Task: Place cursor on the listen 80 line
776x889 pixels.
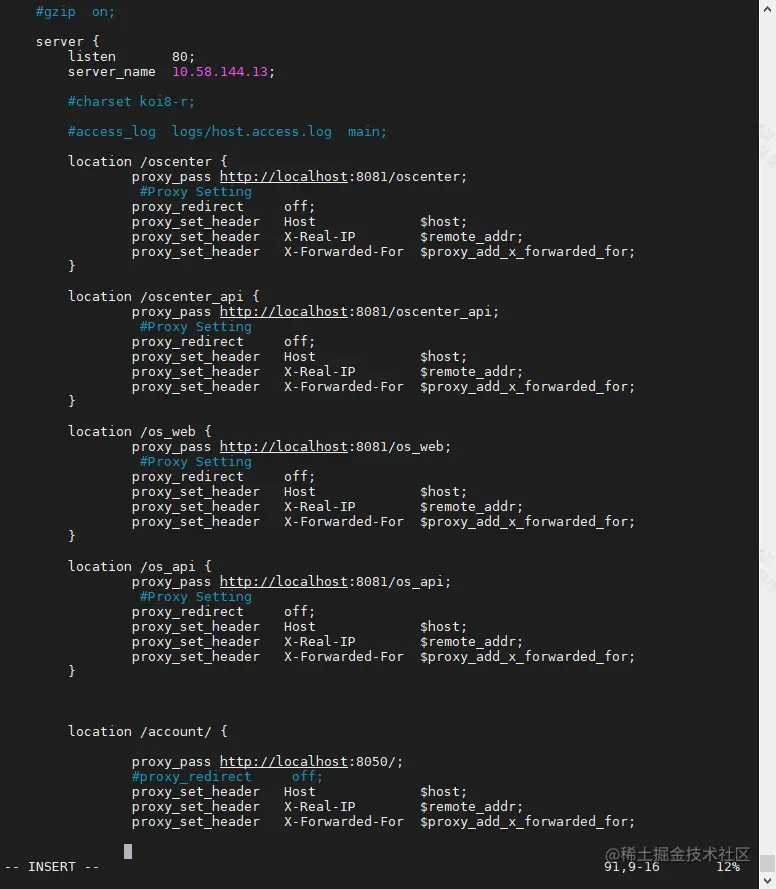Action: point(131,57)
